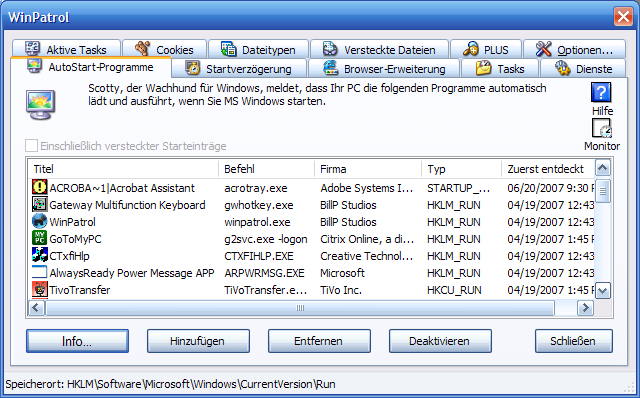Click the GoToMyPC green row icon
Screen dimensions: 640x398
[40, 238]
